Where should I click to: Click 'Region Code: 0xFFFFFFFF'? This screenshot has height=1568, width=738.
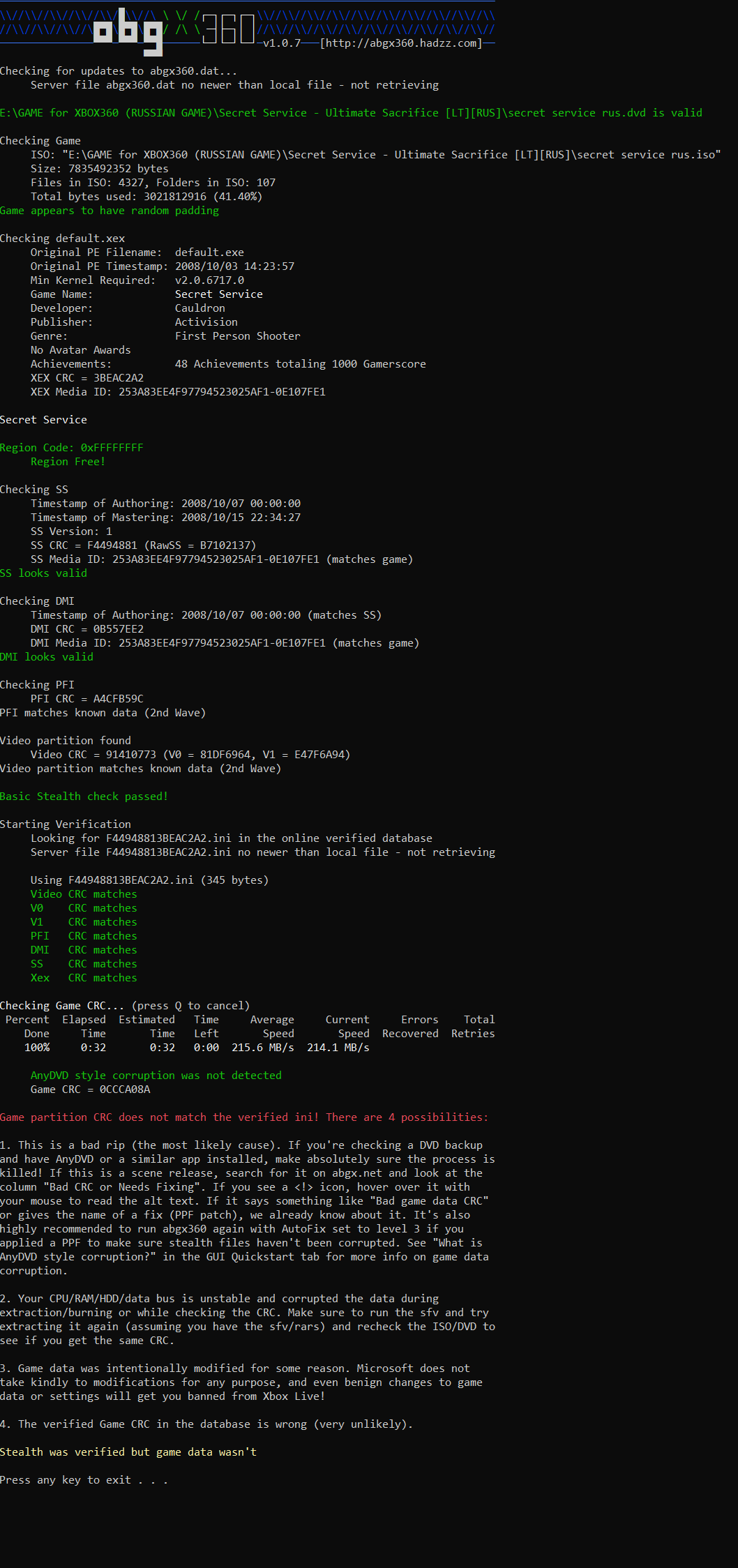pos(72,448)
